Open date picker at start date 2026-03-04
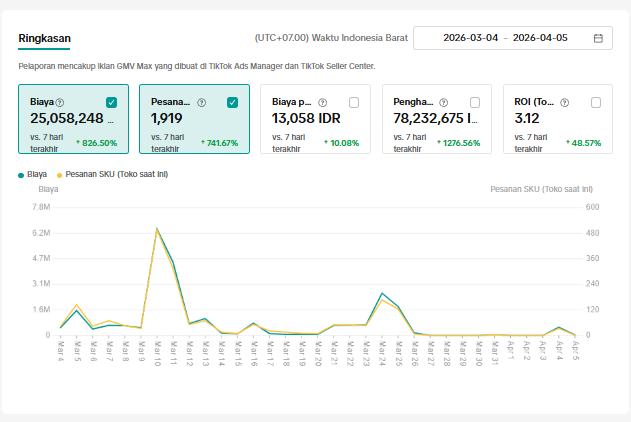631x422 pixels. tap(470, 38)
